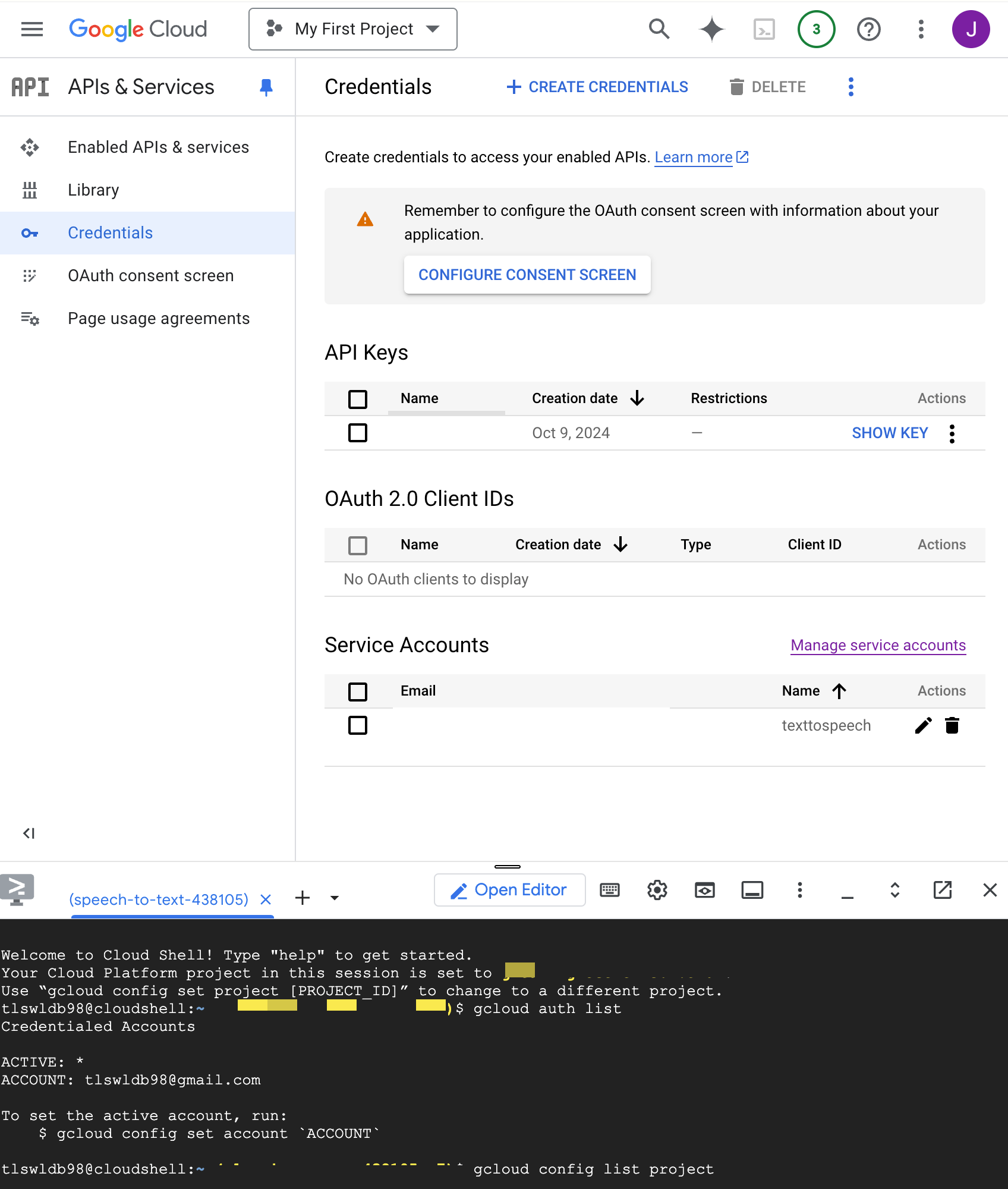1008x1189 pixels.
Task: Open Cloud Shell terminal settings gear
Action: click(657, 890)
